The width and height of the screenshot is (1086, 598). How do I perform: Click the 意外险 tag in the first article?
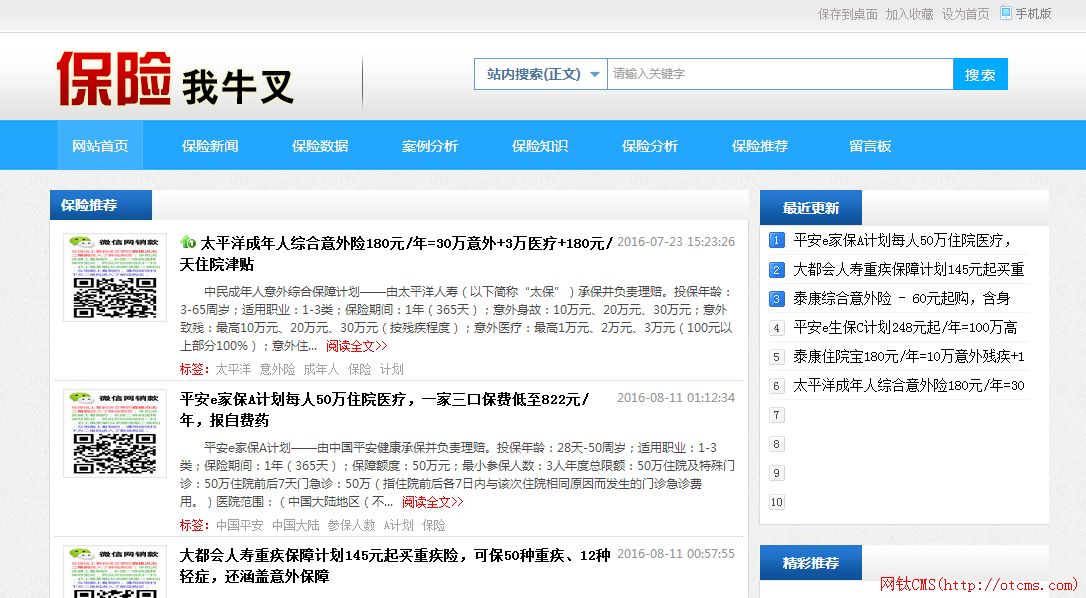(x=277, y=369)
